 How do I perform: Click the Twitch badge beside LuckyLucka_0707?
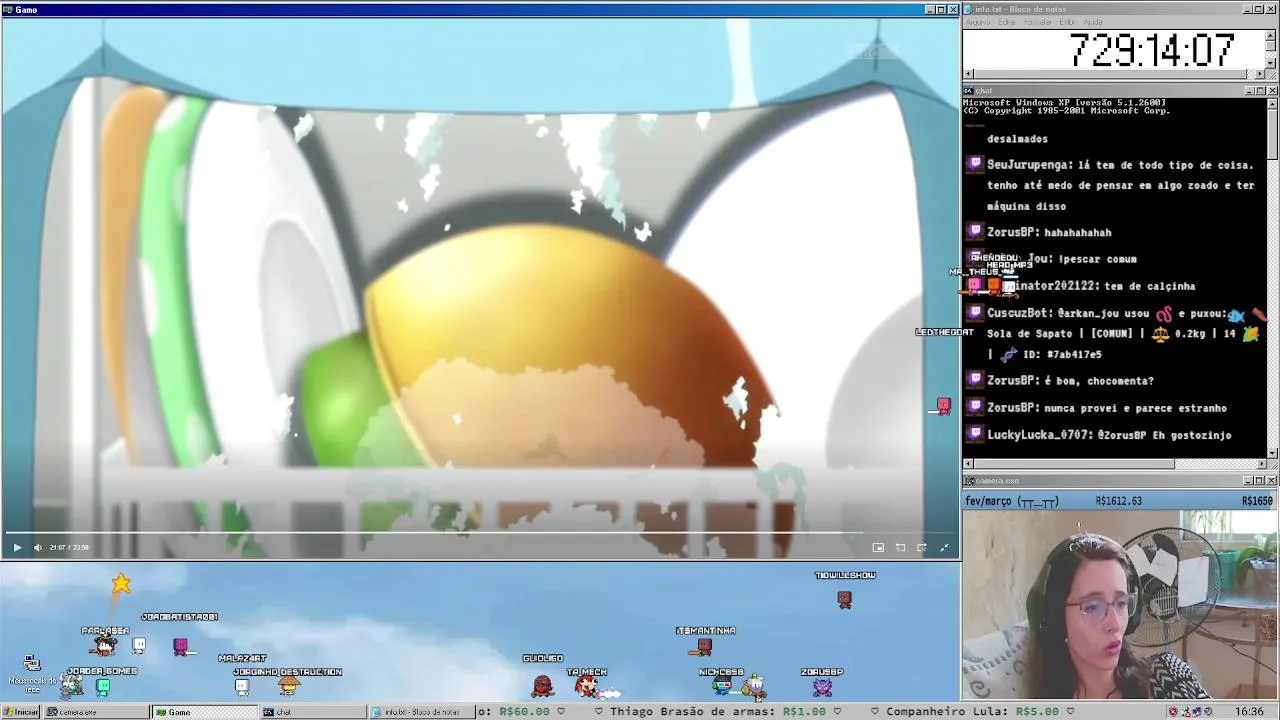(x=975, y=434)
